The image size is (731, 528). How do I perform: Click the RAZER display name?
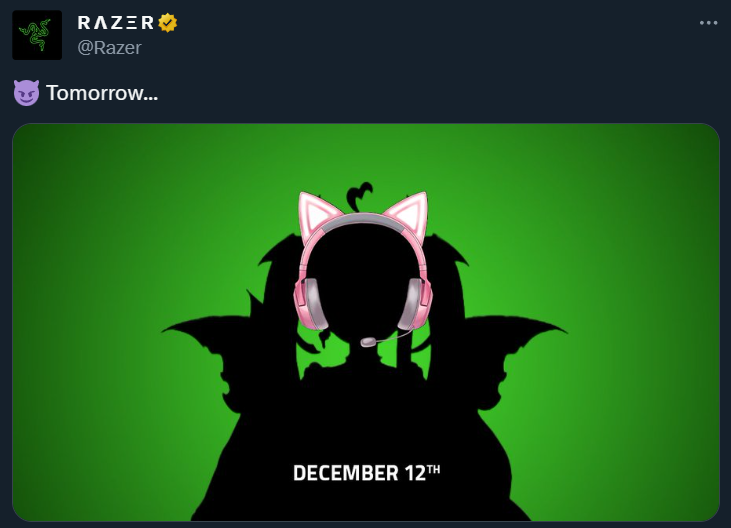pos(116,22)
